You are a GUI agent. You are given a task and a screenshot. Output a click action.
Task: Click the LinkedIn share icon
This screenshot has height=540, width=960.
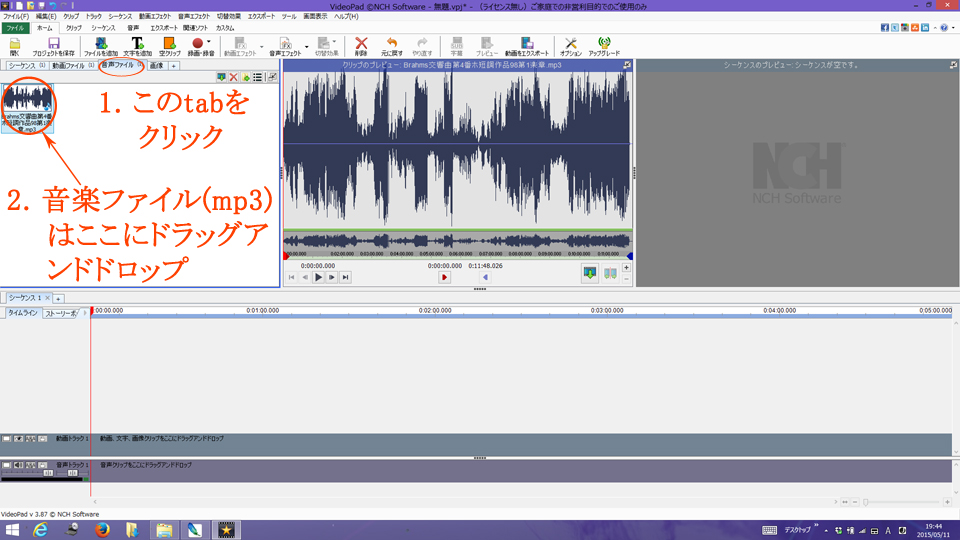(x=925, y=28)
